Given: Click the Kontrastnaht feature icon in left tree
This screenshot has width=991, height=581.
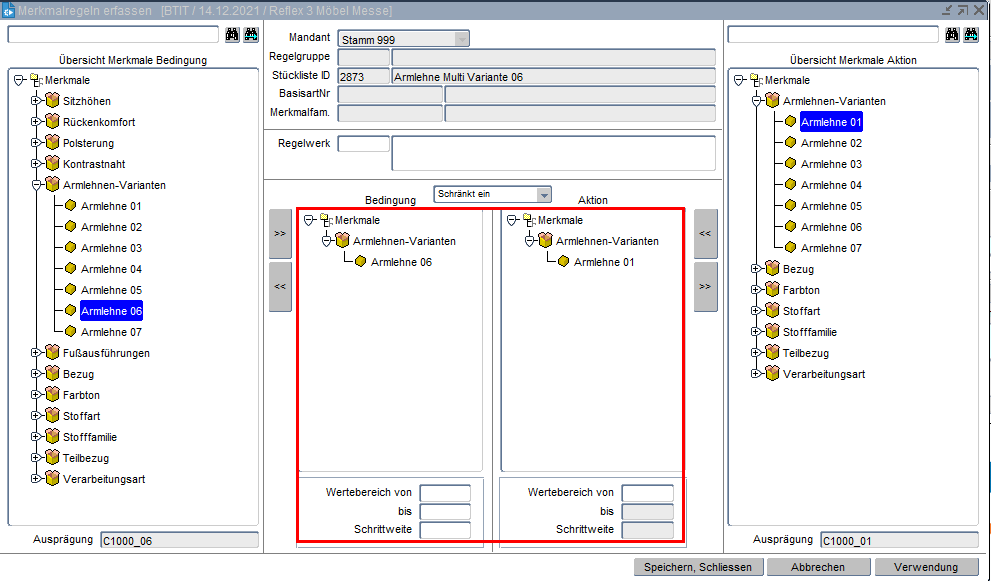Looking at the screenshot, I should pos(53,164).
